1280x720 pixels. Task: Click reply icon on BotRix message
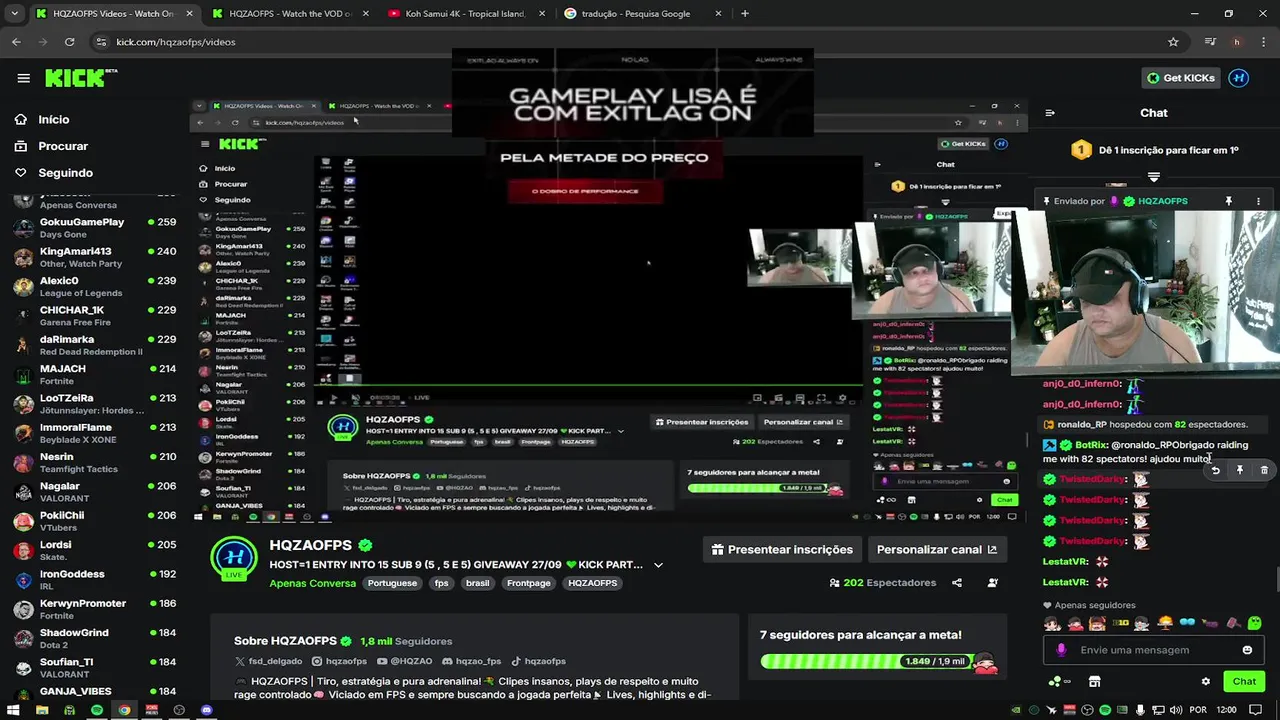(1215, 470)
